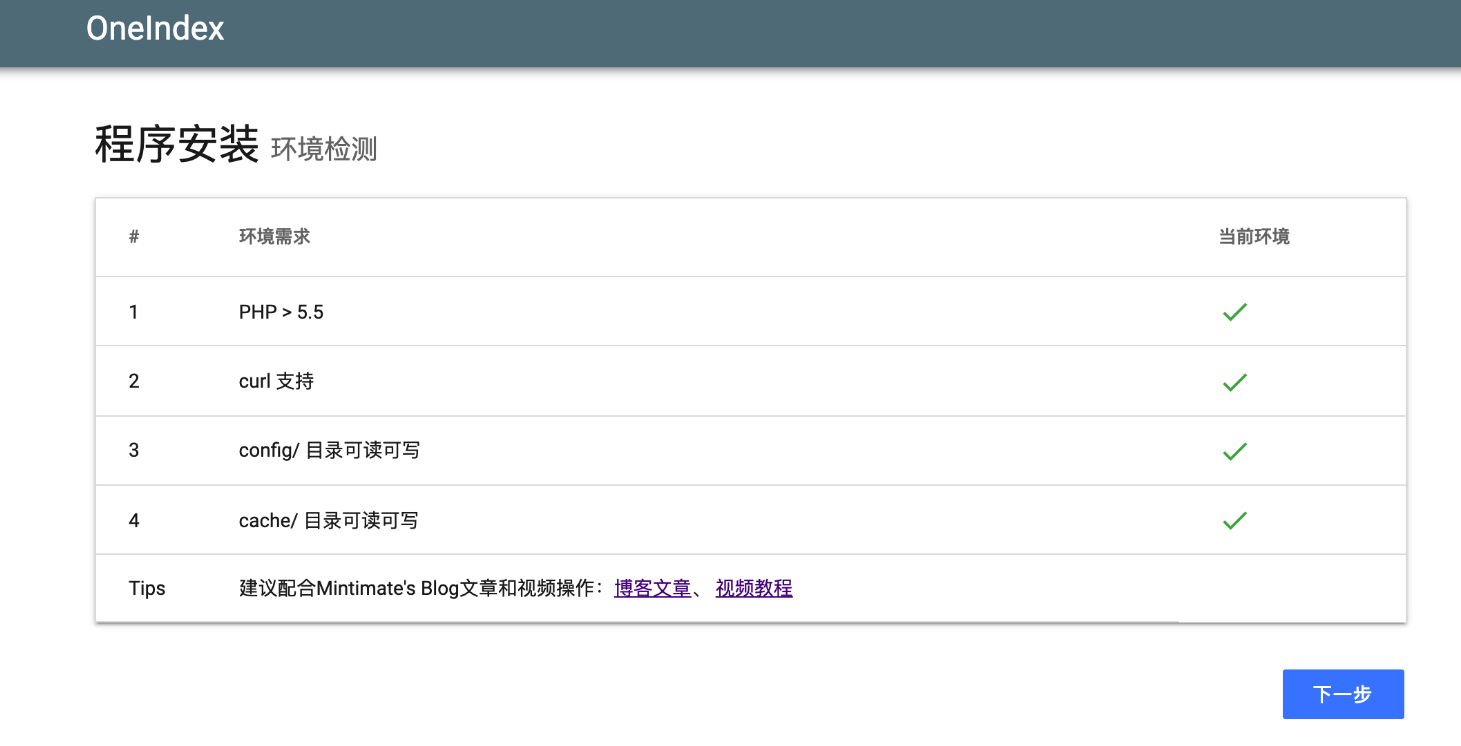Select the PHP > 5.5 requirement text
Screen dimensions: 1461x746
(281, 312)
